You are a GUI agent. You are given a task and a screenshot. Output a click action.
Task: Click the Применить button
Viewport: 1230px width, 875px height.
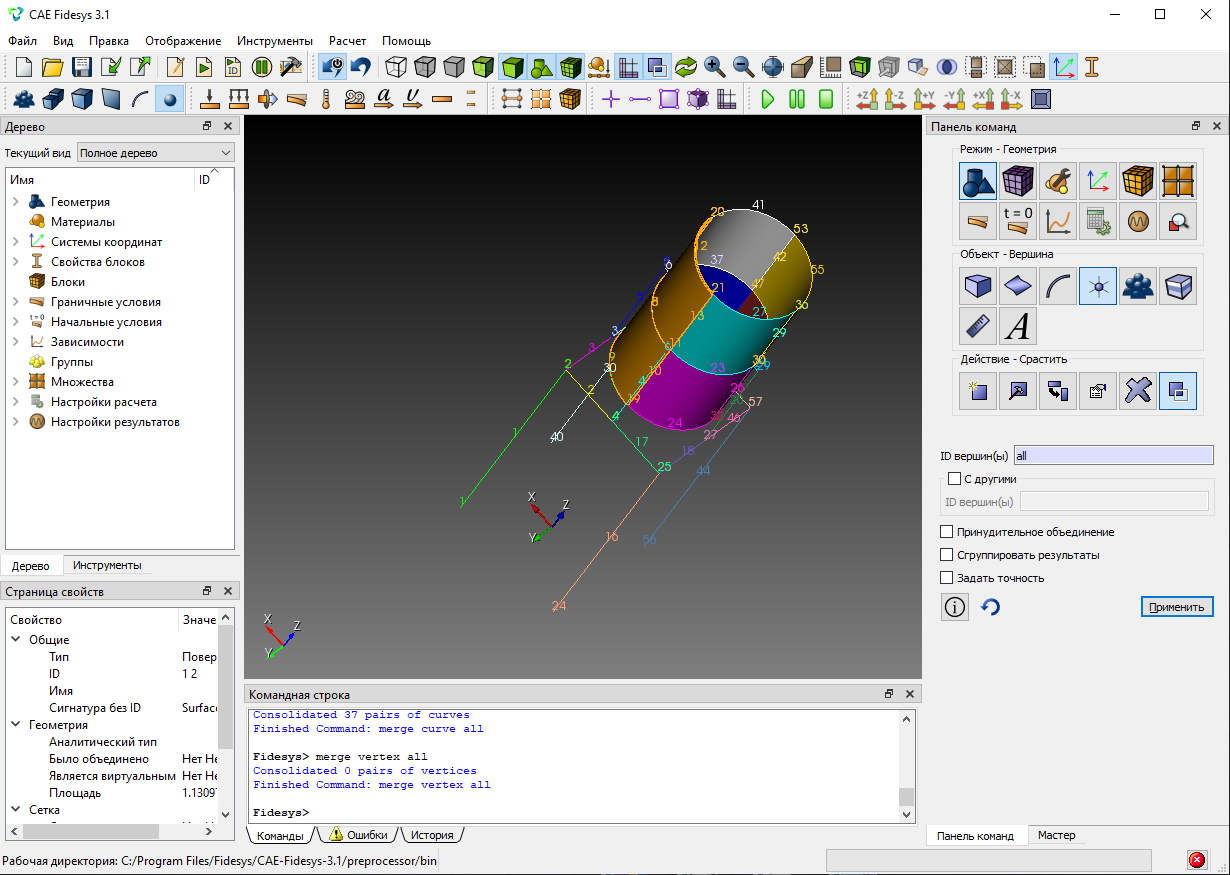tap(1177, 607)
